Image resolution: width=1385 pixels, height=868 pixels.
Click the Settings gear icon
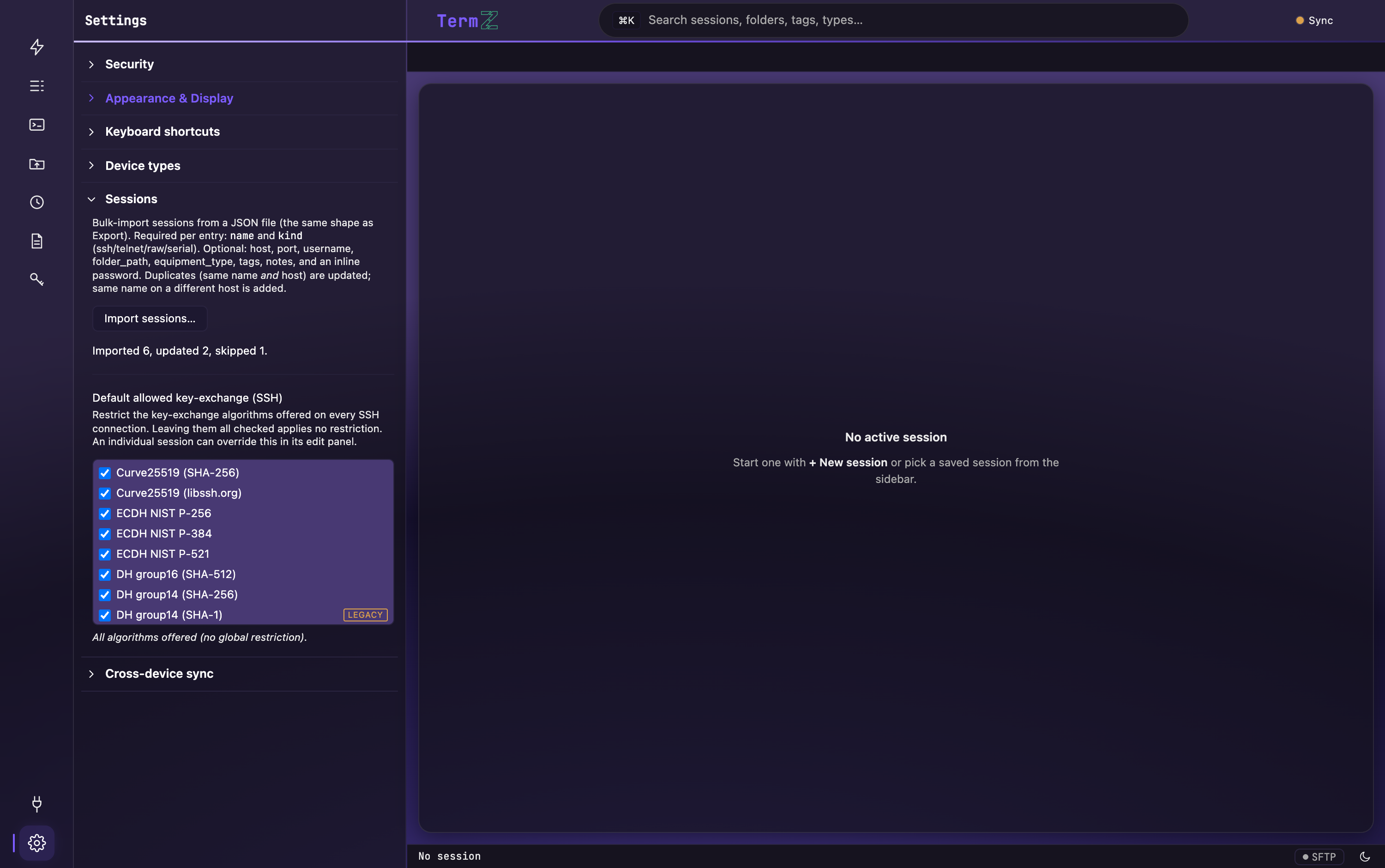tap(37, 843)
